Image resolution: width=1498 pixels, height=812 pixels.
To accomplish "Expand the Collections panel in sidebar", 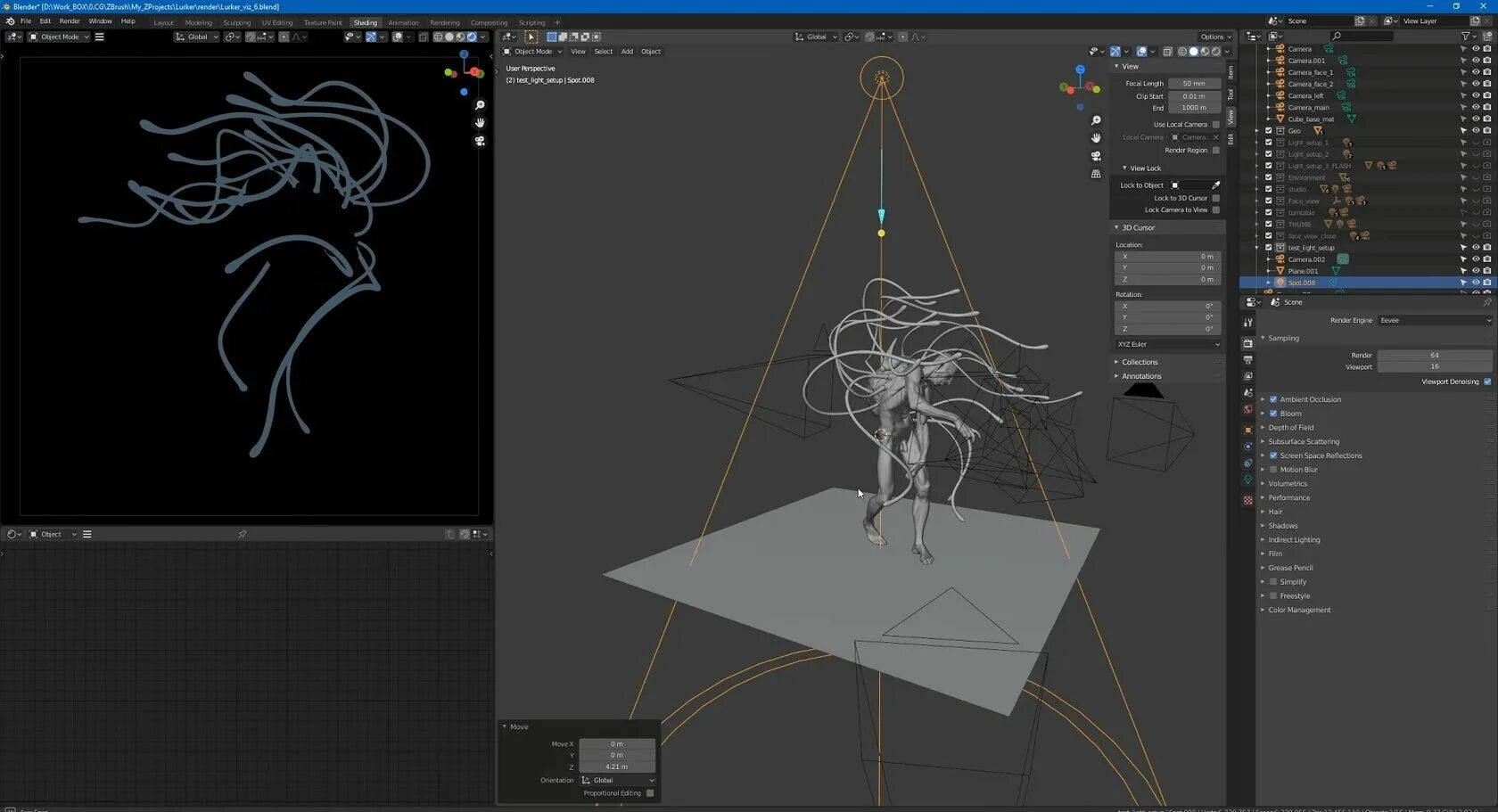I will [x=1139, y=362].
